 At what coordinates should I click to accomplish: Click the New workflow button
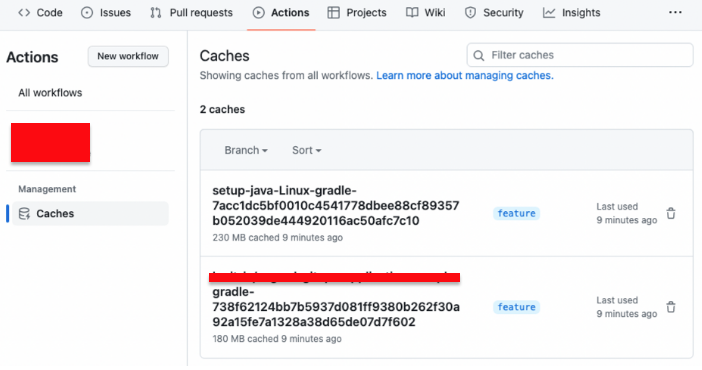tap(128, 56)
